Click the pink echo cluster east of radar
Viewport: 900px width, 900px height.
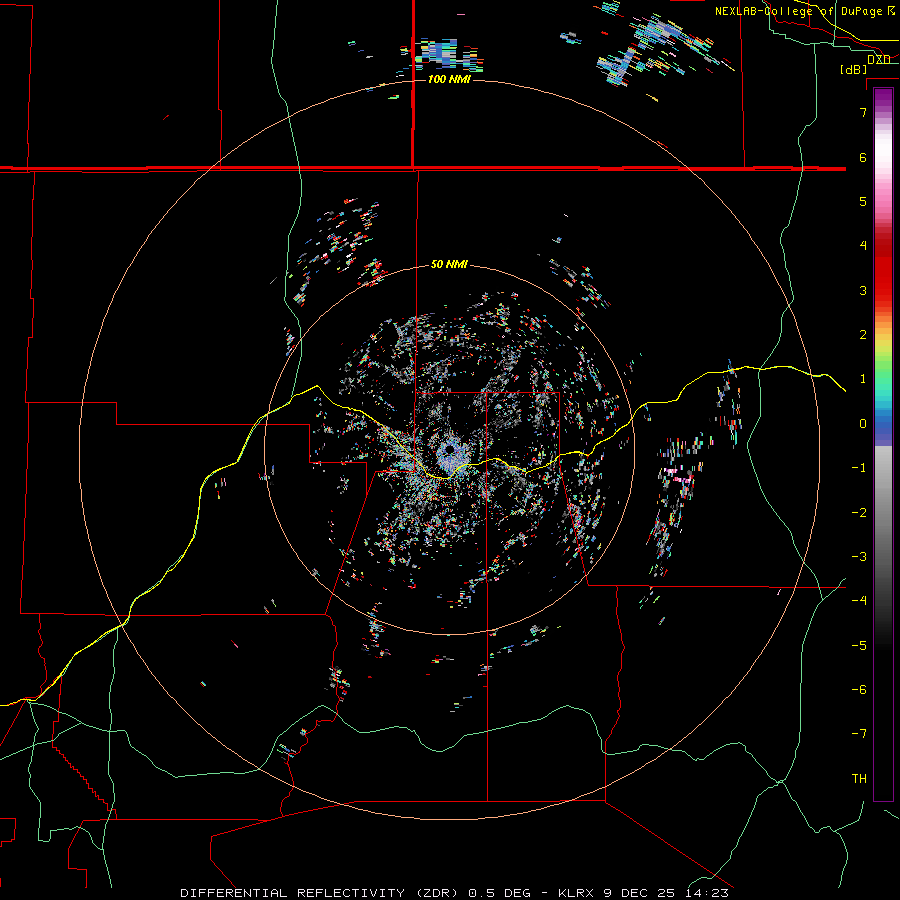click(677, 475)
